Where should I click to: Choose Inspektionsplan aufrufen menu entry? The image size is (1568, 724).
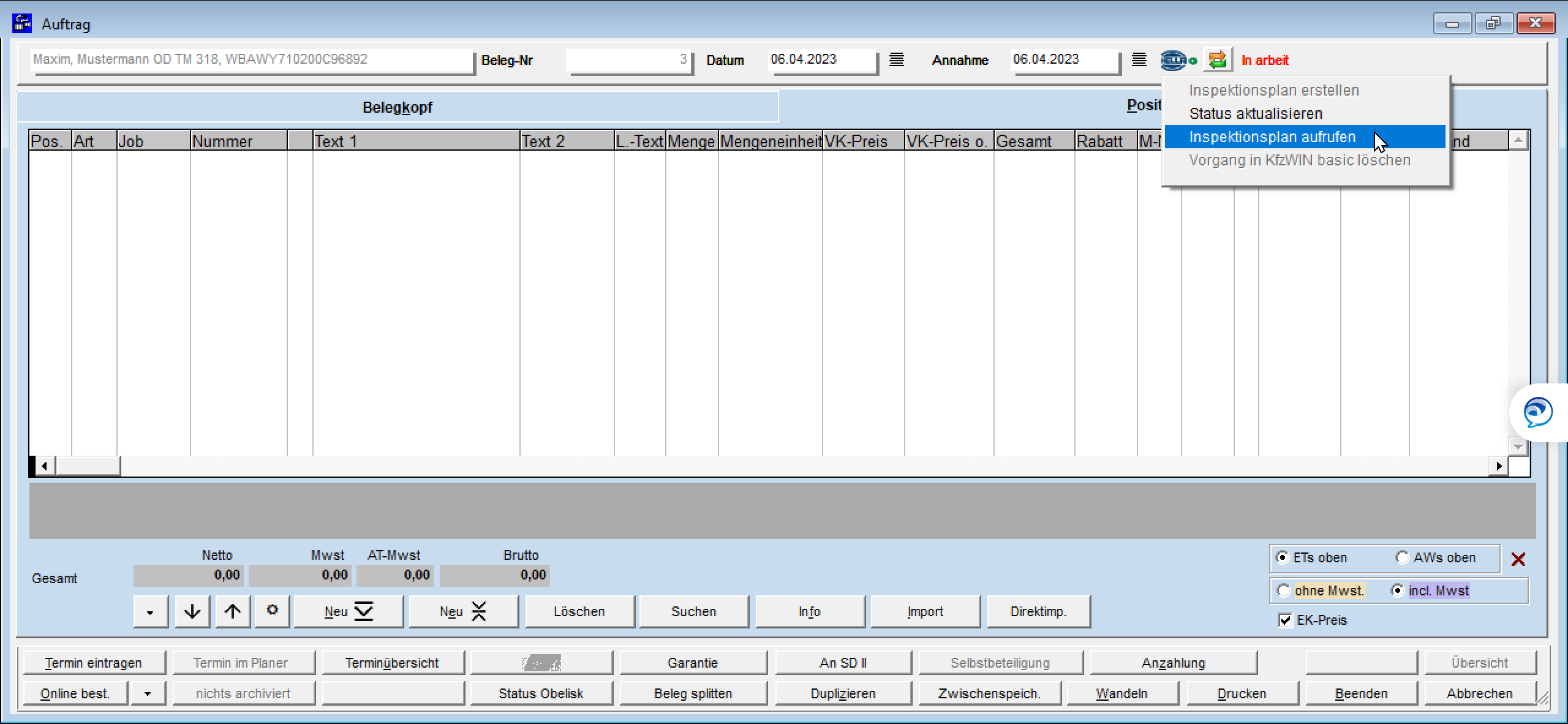click(1305, 137)
